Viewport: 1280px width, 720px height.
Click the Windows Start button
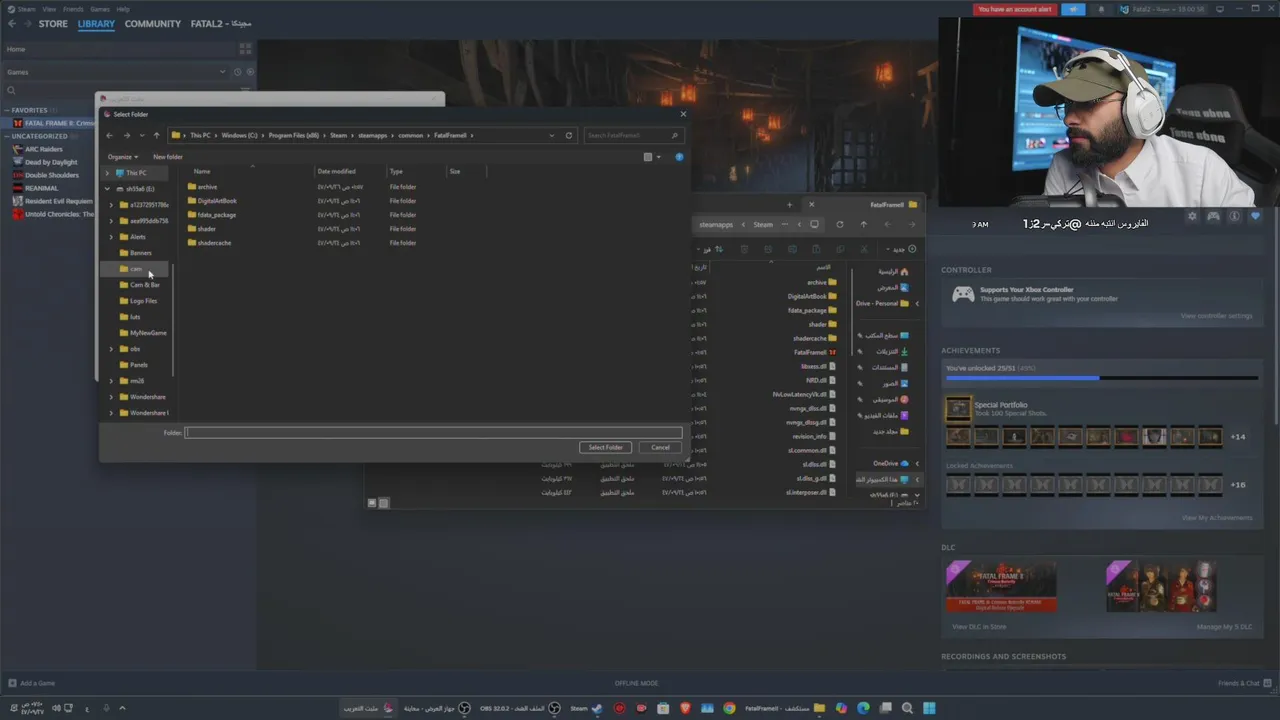click(929, 708)
